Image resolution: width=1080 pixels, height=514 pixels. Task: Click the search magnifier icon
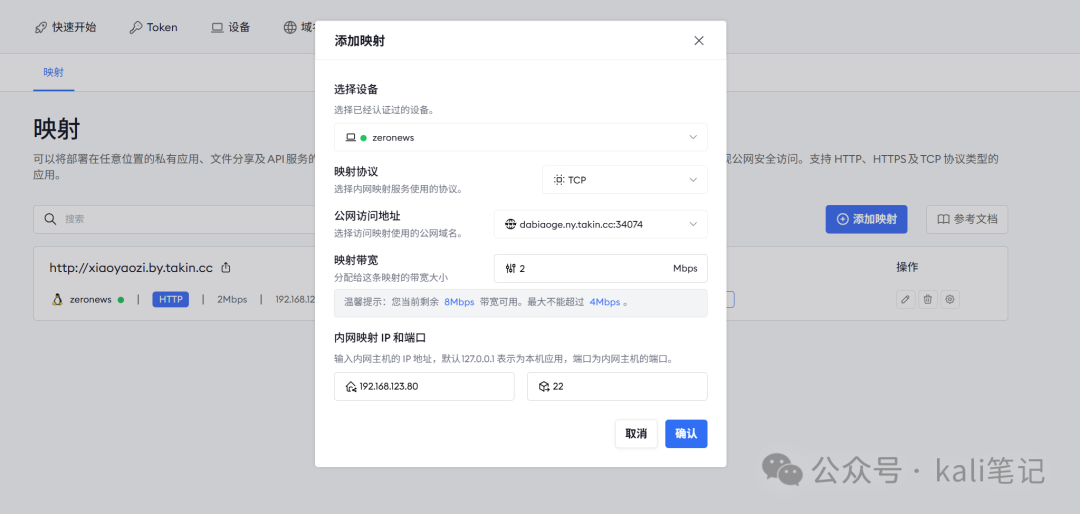[x=50, y=219]
